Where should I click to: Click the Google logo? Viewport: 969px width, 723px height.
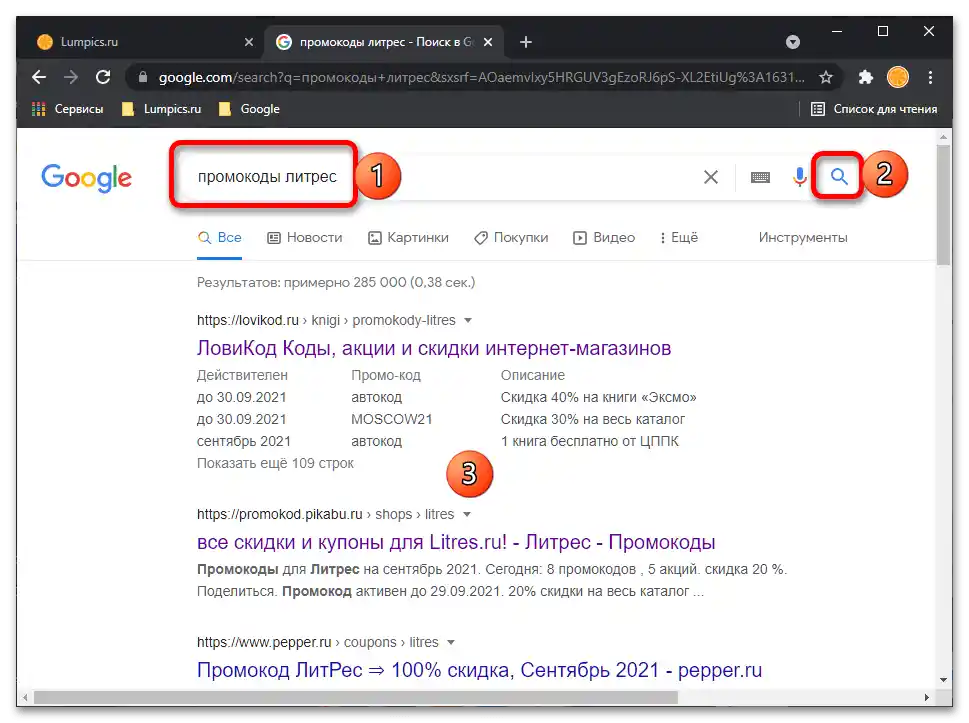87,178
